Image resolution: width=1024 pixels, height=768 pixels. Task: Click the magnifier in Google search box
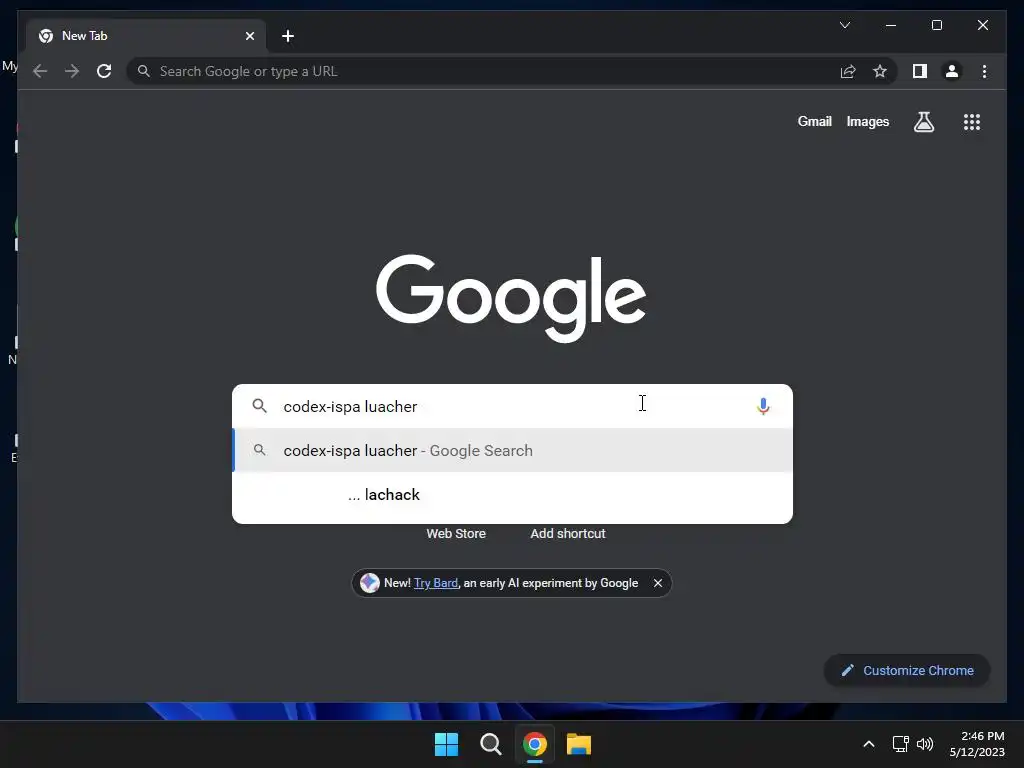(260, 406)
